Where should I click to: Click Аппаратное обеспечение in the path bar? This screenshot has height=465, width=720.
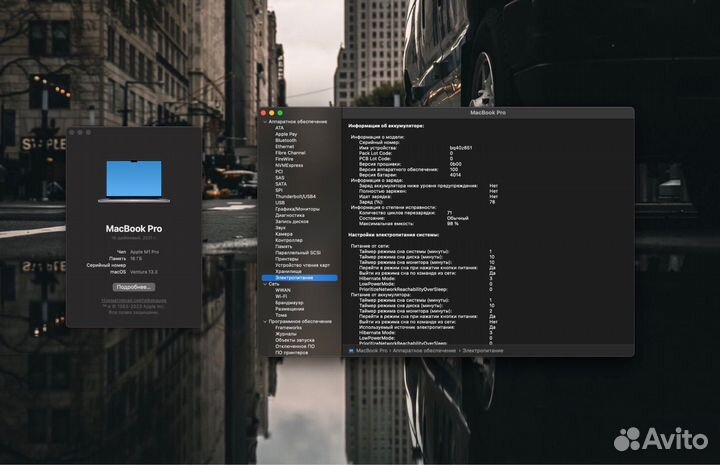point(422,351)
